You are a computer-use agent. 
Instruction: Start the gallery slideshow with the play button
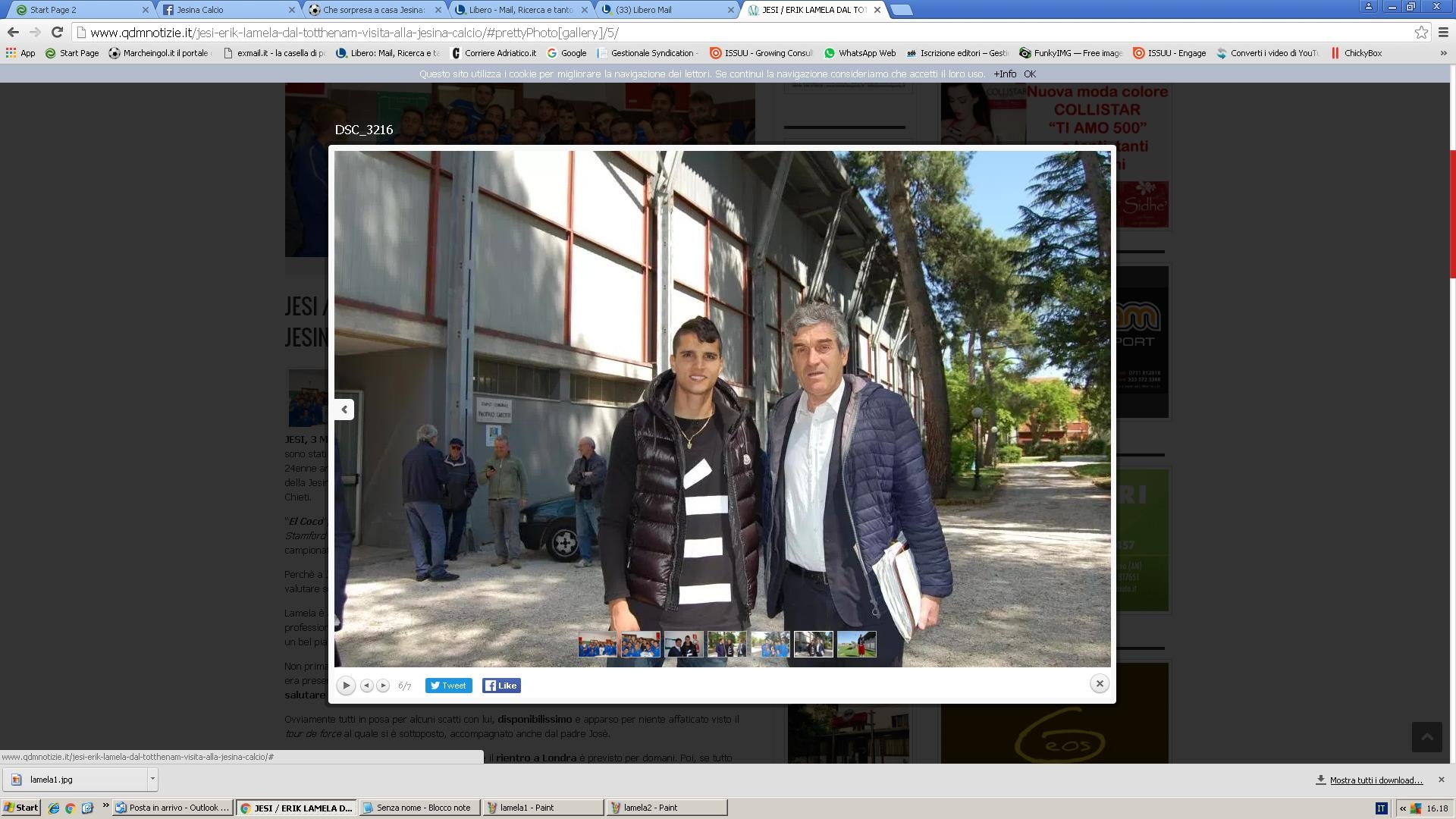point(346,686)
